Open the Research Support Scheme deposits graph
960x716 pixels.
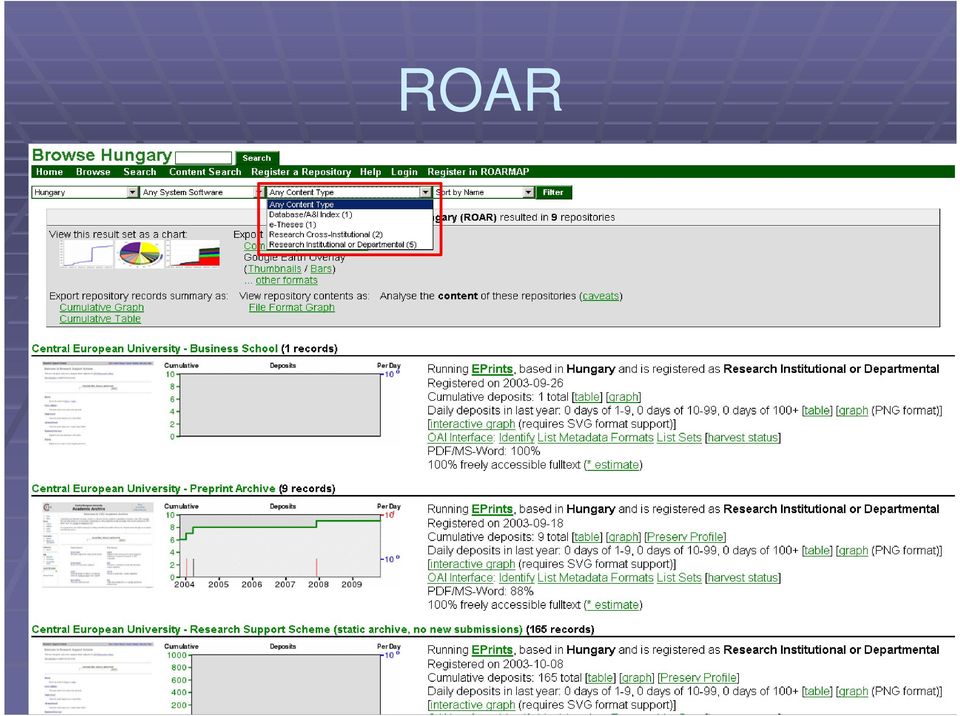point(282,678)
